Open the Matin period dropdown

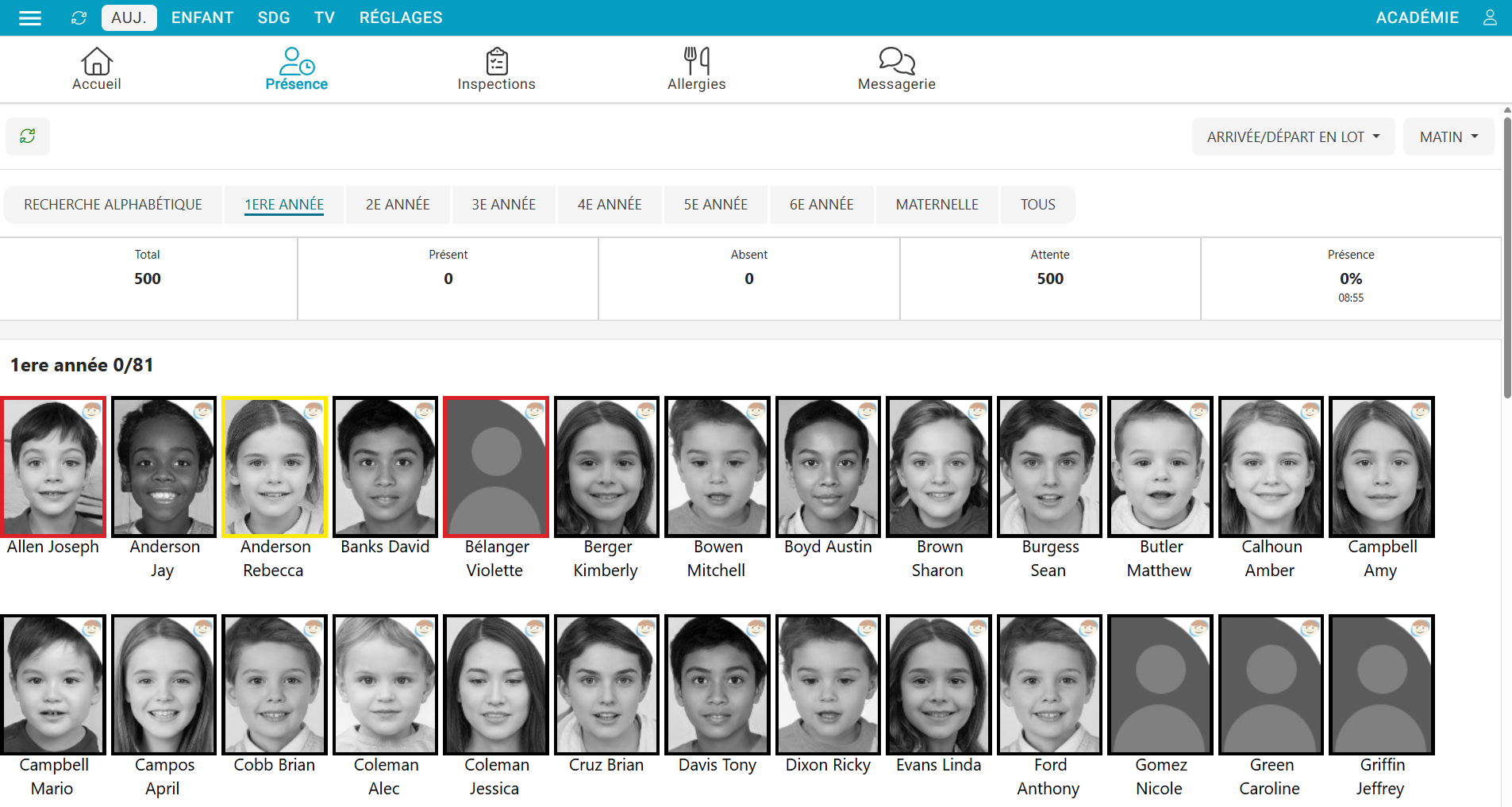click(x=1448, y=137)
